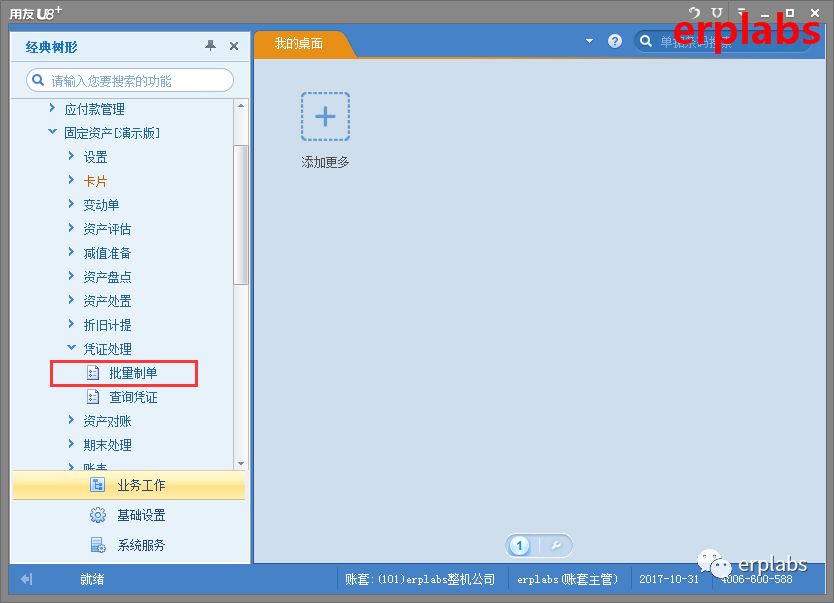The height and width of the screenshot is (603, 834).
Task: Switch to the 业务工作 section
Action: coord(129,485)
